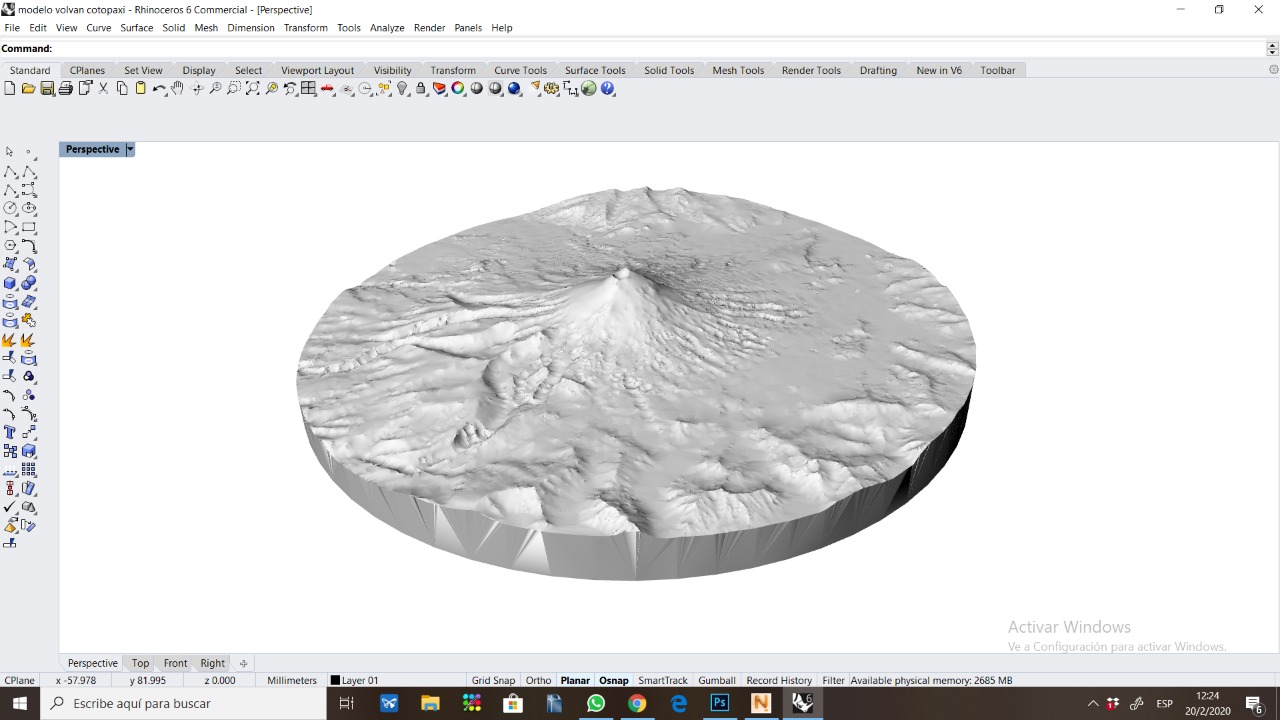
Task: Undo last action with the Undo arrow
Action: [x=159, y=88]
